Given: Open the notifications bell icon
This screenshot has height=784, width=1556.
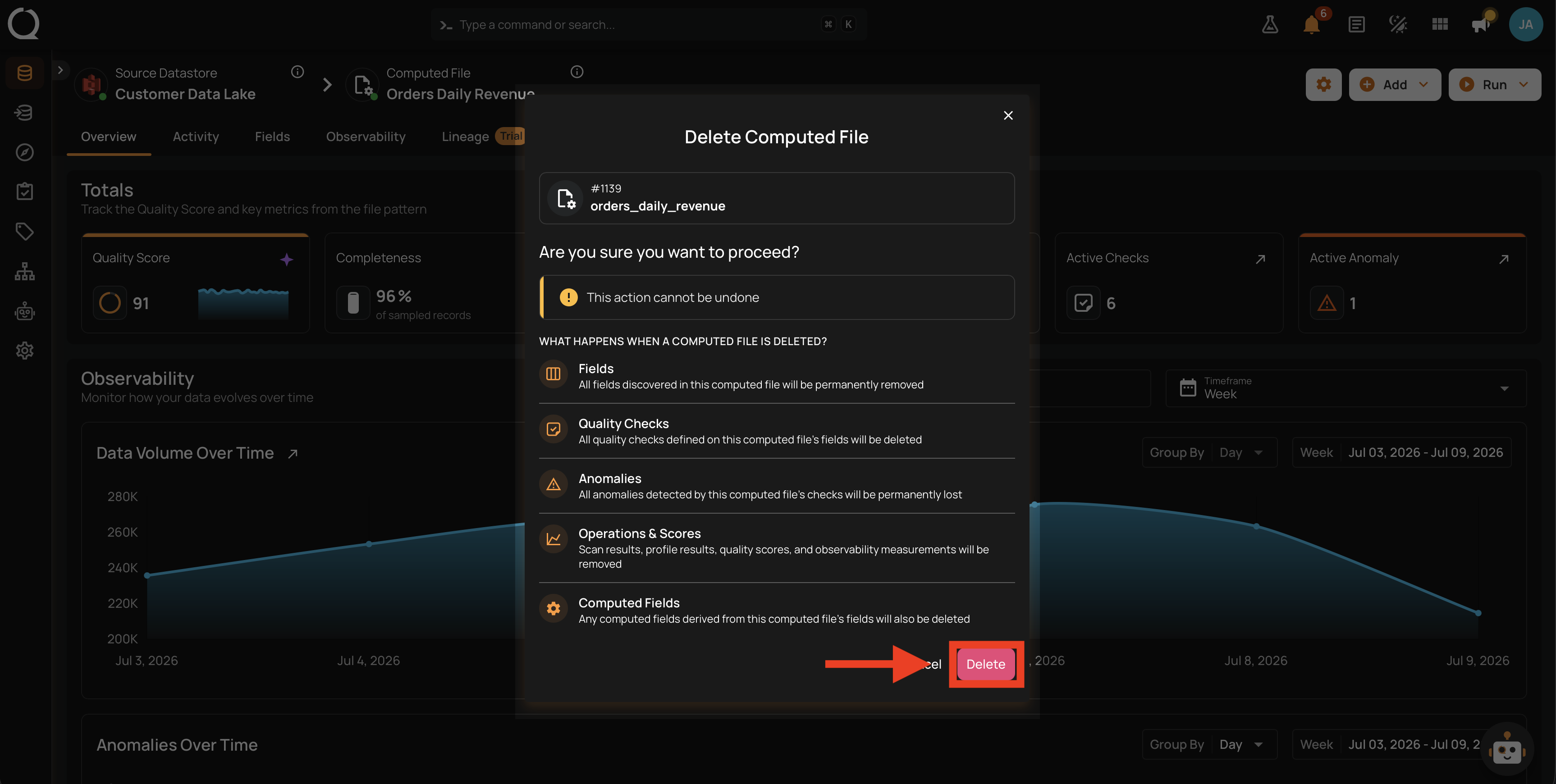Looking at the screenshot, I should [x=1311, y=24].
